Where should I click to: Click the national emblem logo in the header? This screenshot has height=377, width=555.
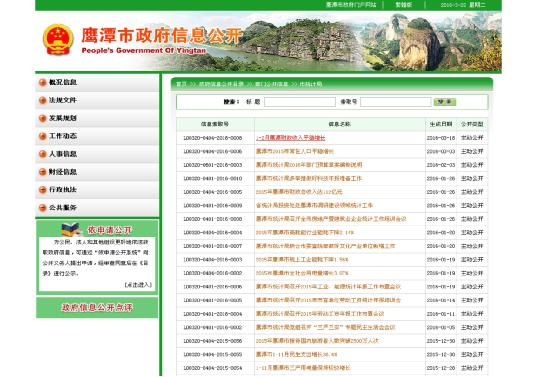click(x=58, y=39)
